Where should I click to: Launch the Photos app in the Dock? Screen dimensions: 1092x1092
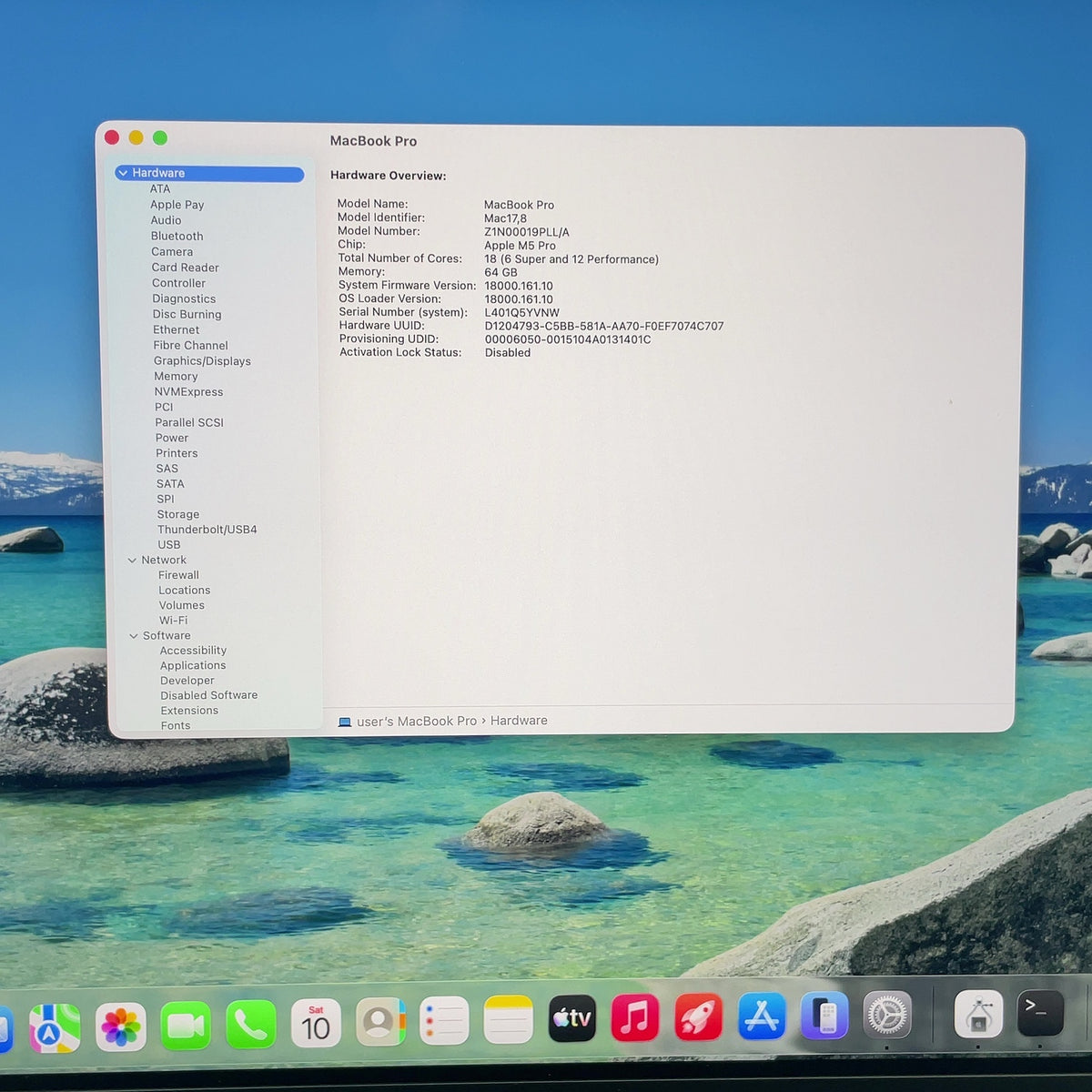121,1027
